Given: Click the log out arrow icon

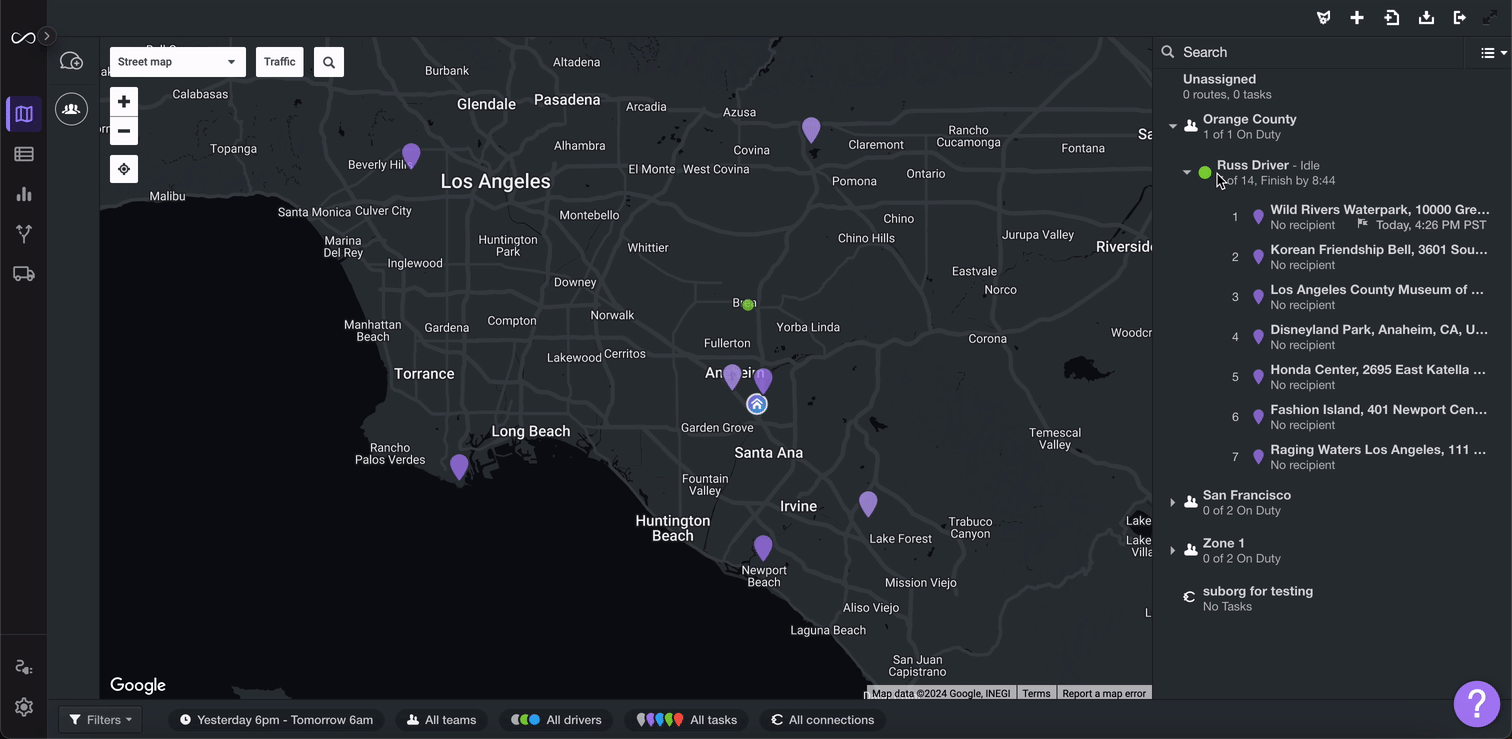Looking at the screenshot, I should click(1460, 18).
